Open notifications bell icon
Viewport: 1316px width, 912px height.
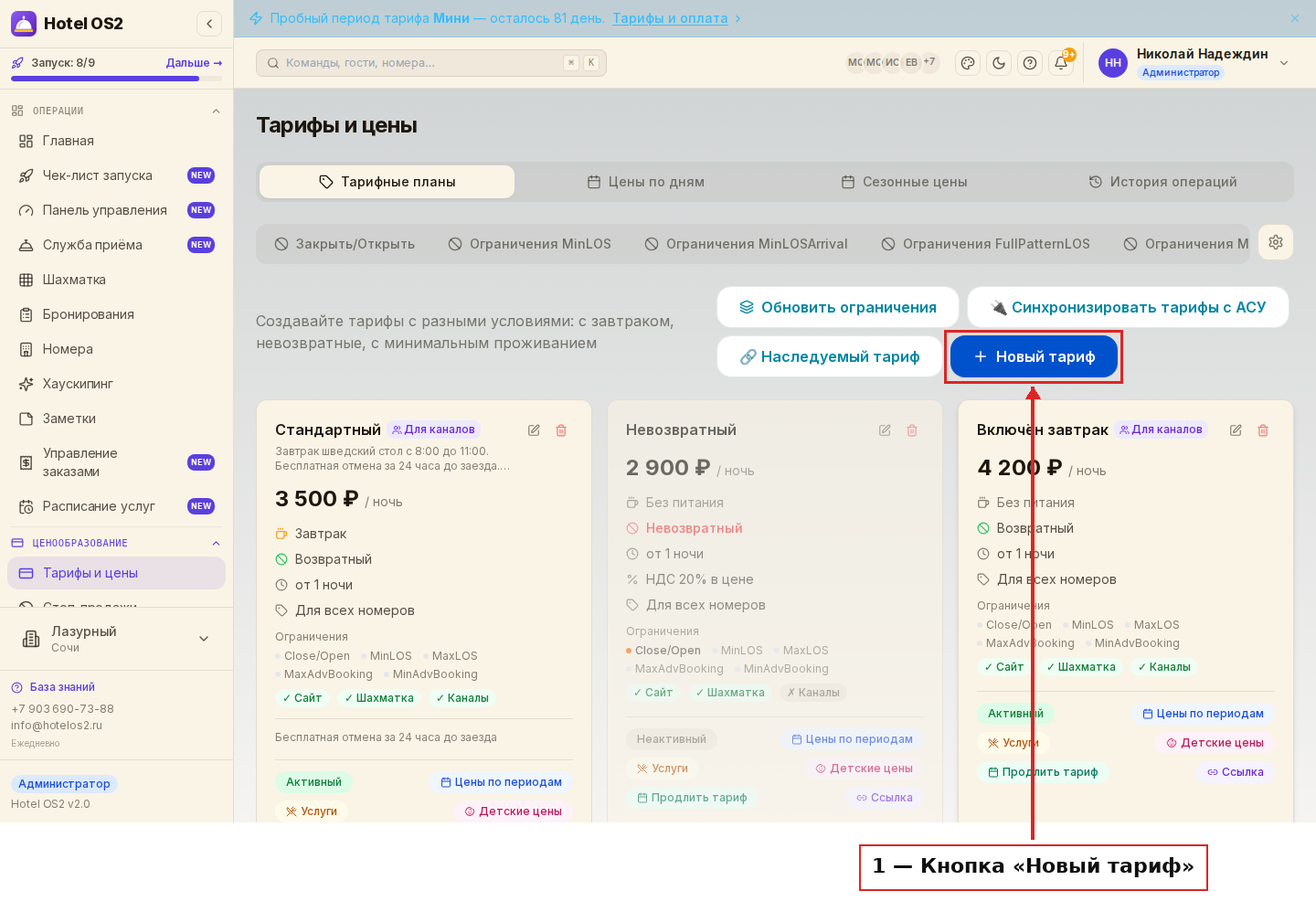pos(1061,63)
